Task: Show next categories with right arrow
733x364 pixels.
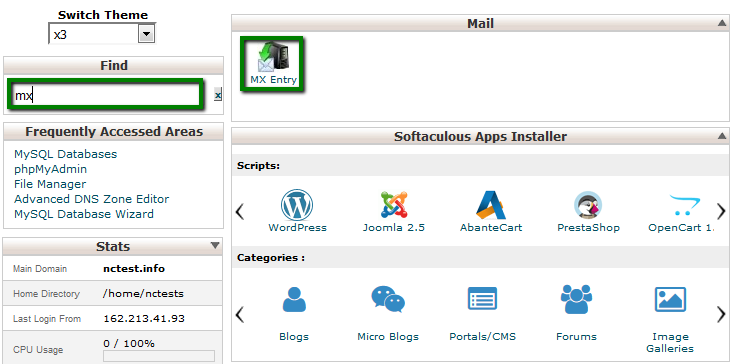Action: click(x=721, y=314)
